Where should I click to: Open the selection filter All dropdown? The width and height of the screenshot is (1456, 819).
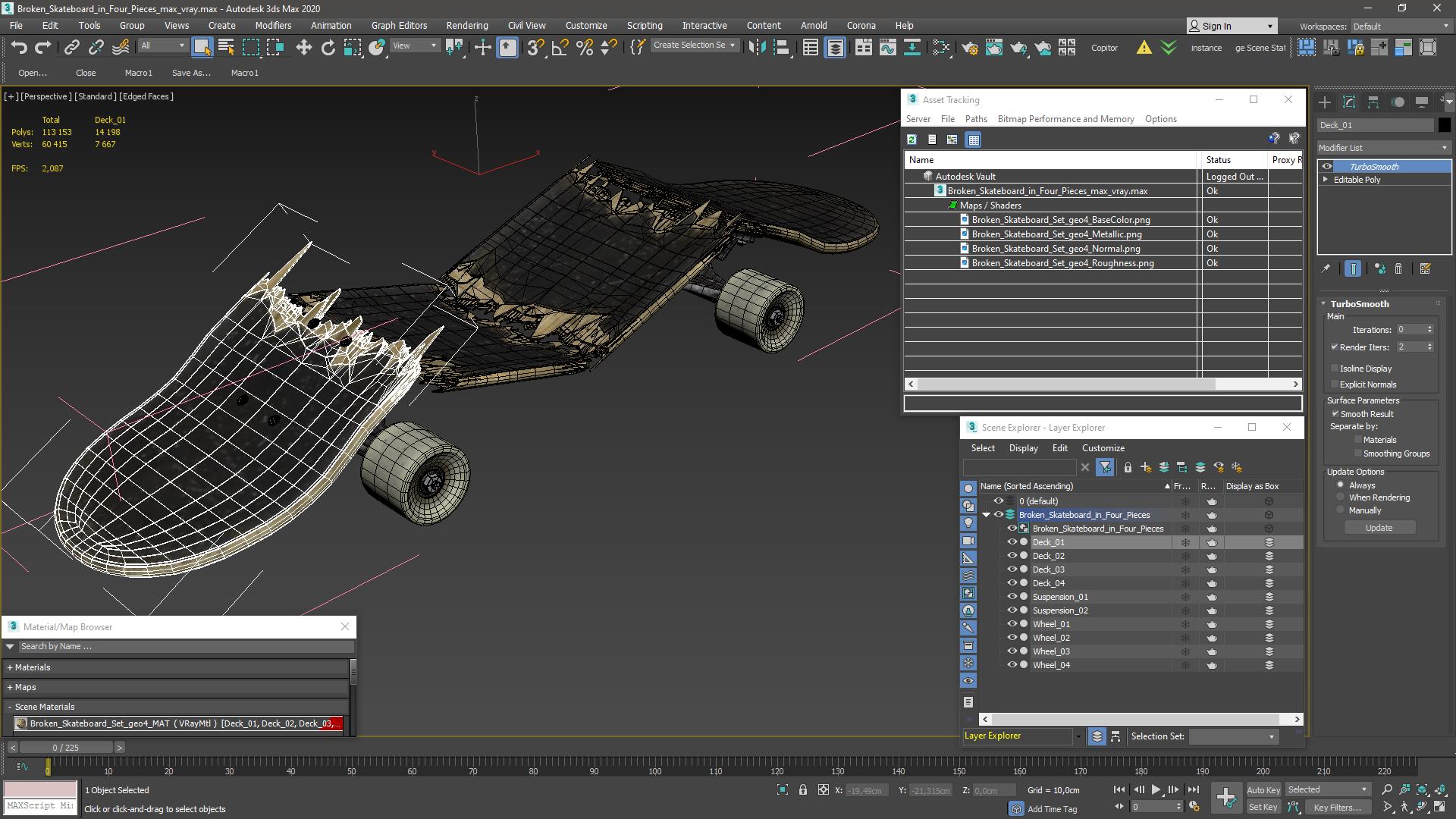(x=162, y=45)
